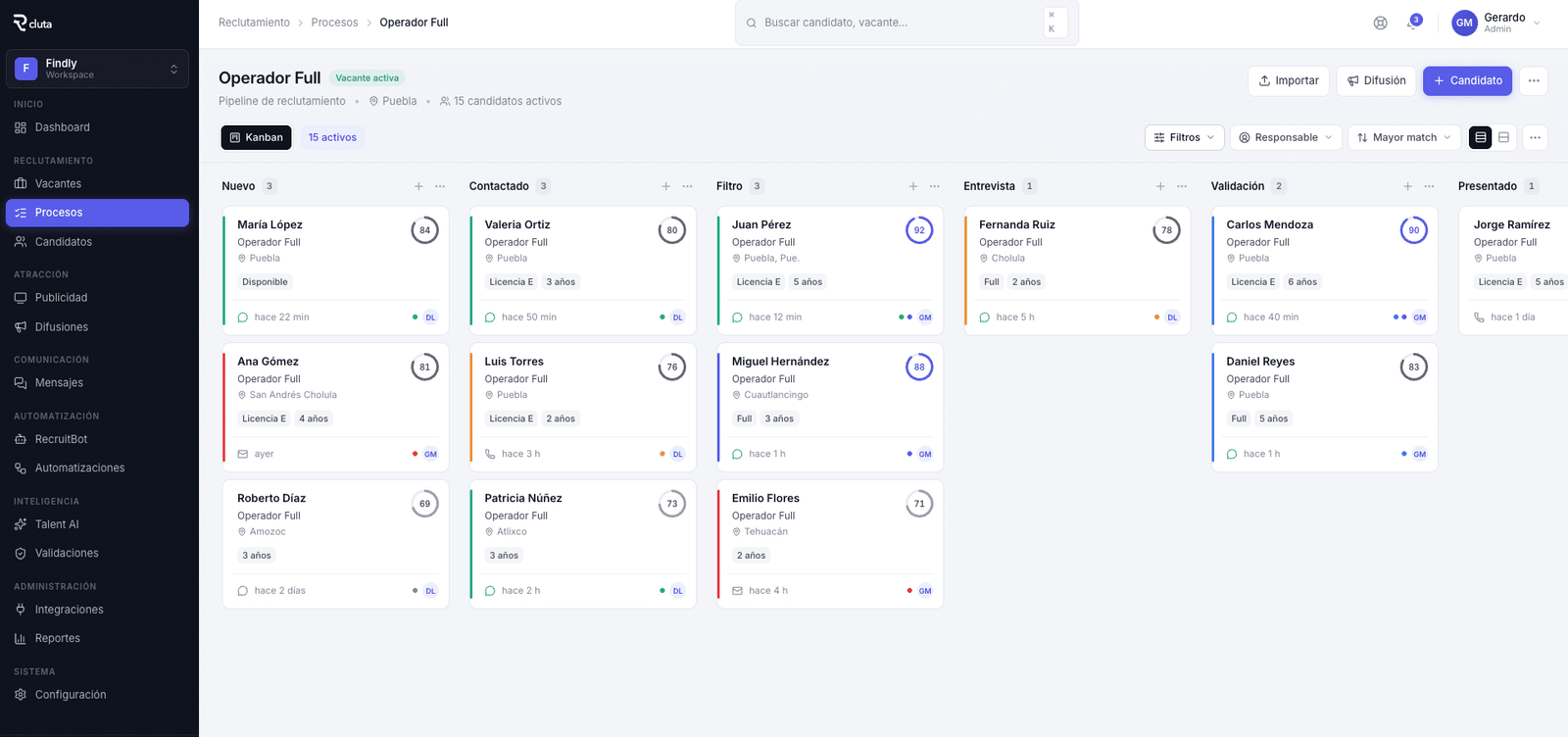The width and height of the screenshot is (1568, 737).
Task: Click the Importar button
Action: (x=1289, y=80)
